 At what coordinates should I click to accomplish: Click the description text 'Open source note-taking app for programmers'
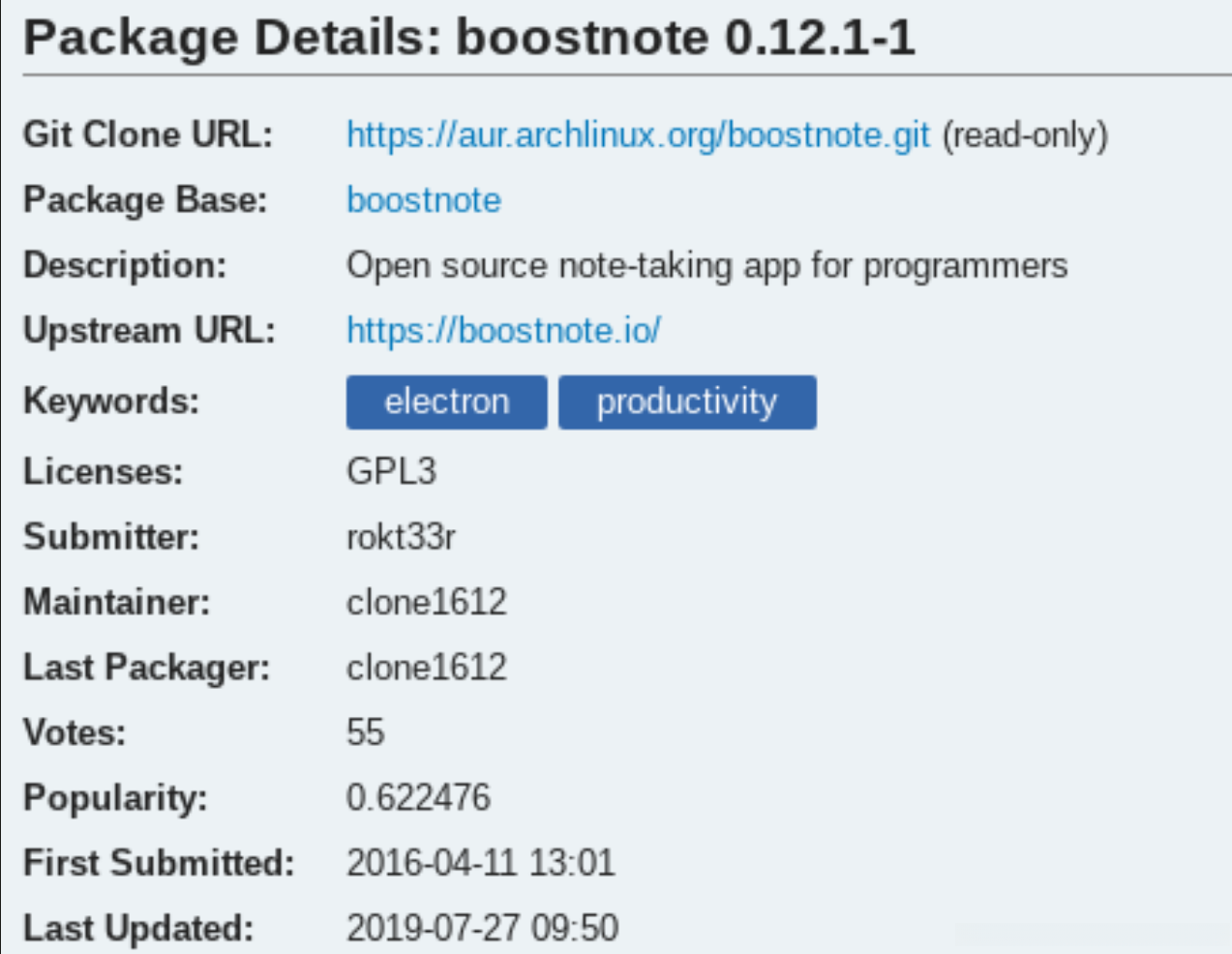tap(707, 265)
